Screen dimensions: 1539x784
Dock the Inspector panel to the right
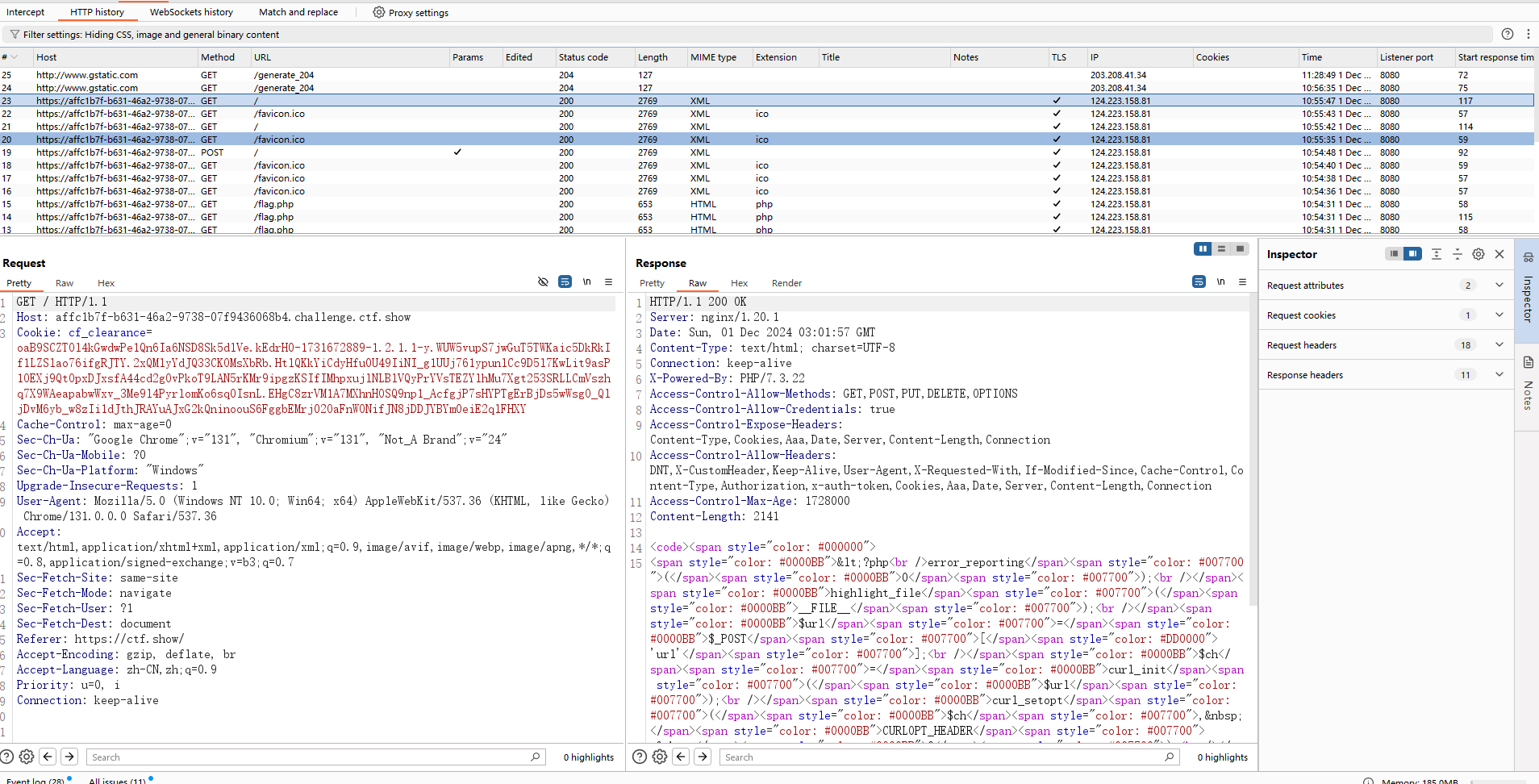(x=1412, y=254)
